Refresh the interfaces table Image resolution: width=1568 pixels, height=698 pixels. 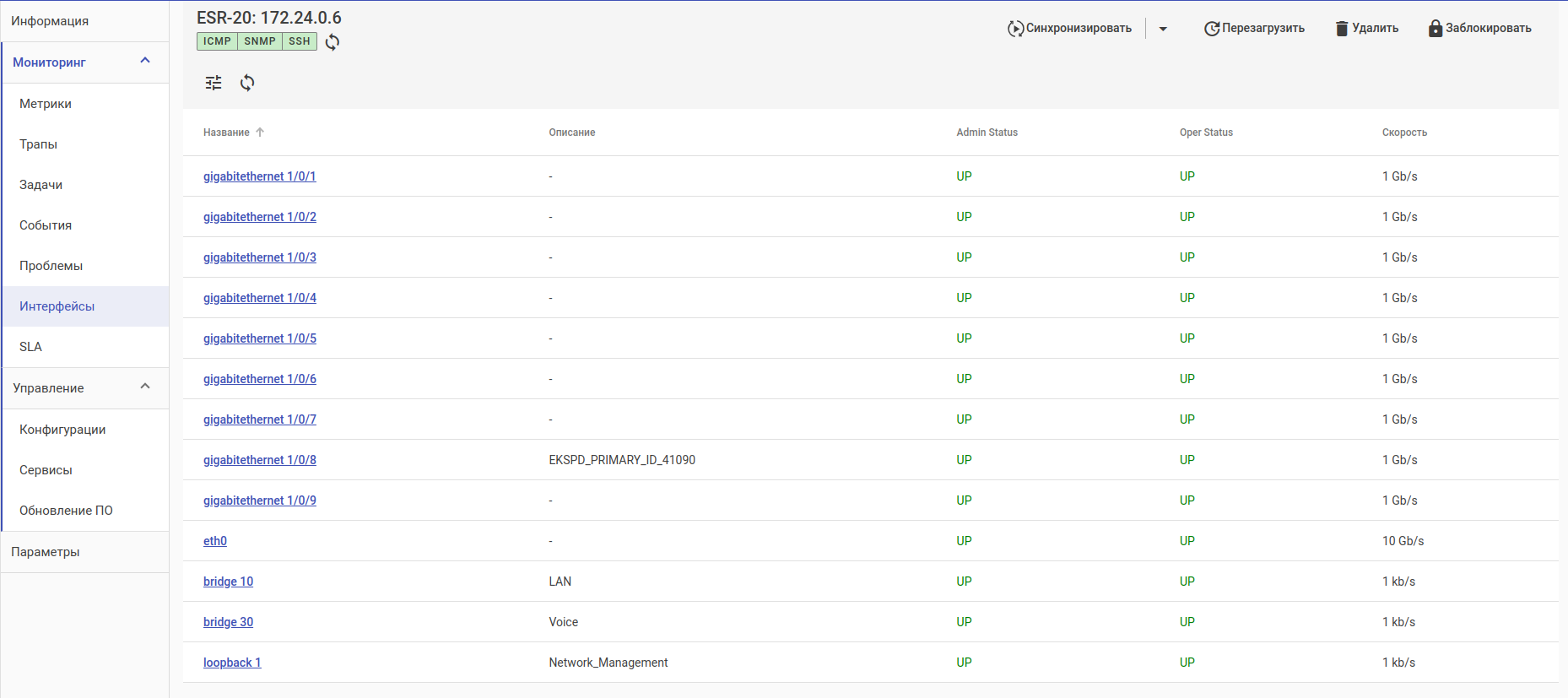point(247,83)
